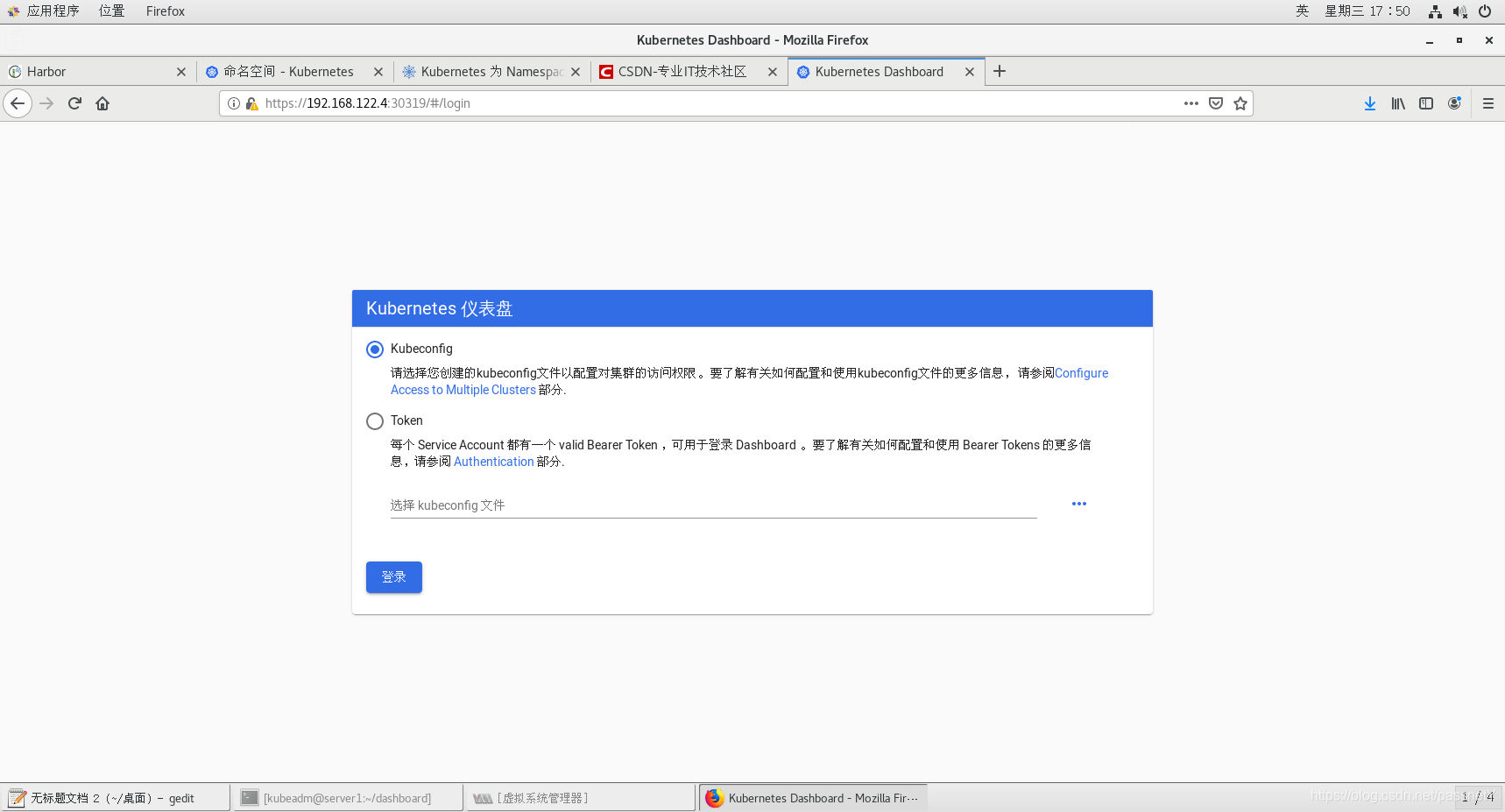The image size is (1505, 812).
Task: Close the 命名空间 - Kubernetes tab
Action: (x=378, y=72)
